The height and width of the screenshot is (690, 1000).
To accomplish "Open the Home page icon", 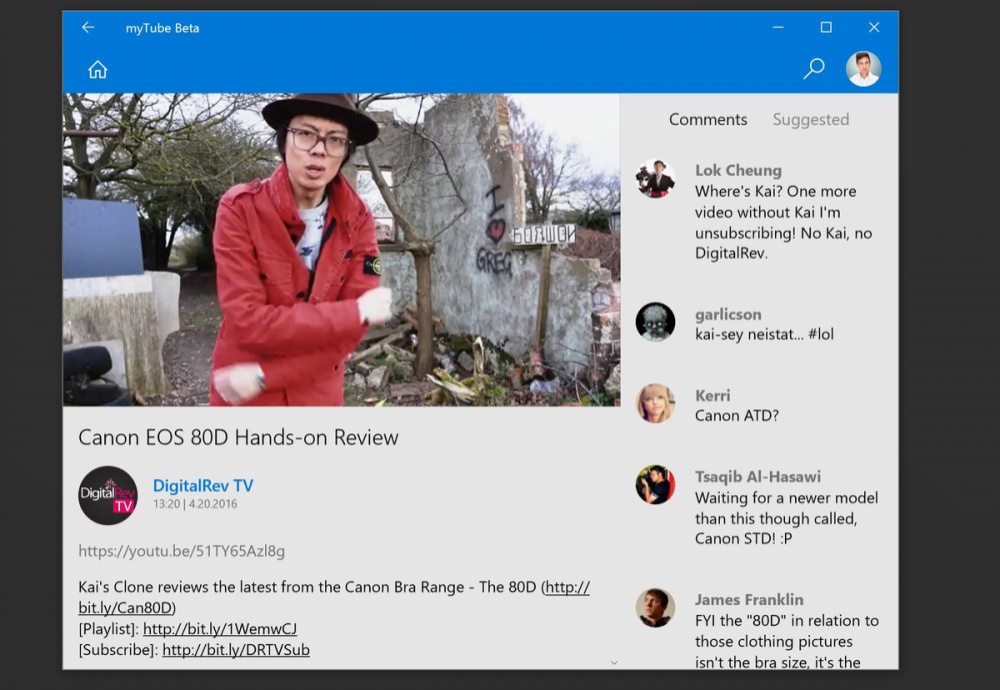I will [x=98, y=69].
